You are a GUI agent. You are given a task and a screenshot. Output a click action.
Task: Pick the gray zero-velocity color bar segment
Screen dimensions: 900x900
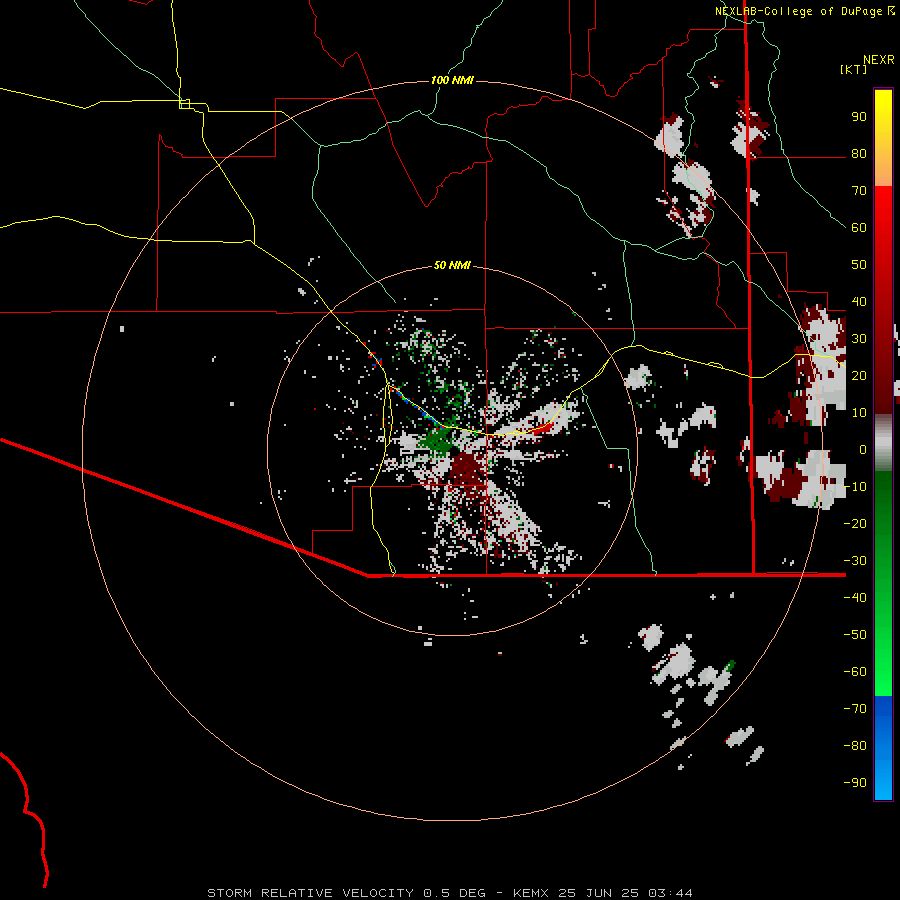pos(883,442)
